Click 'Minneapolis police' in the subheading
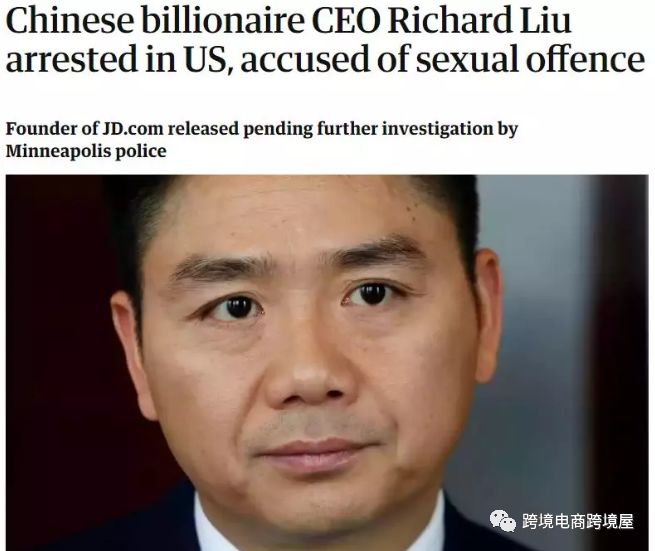 click(86, 151)
